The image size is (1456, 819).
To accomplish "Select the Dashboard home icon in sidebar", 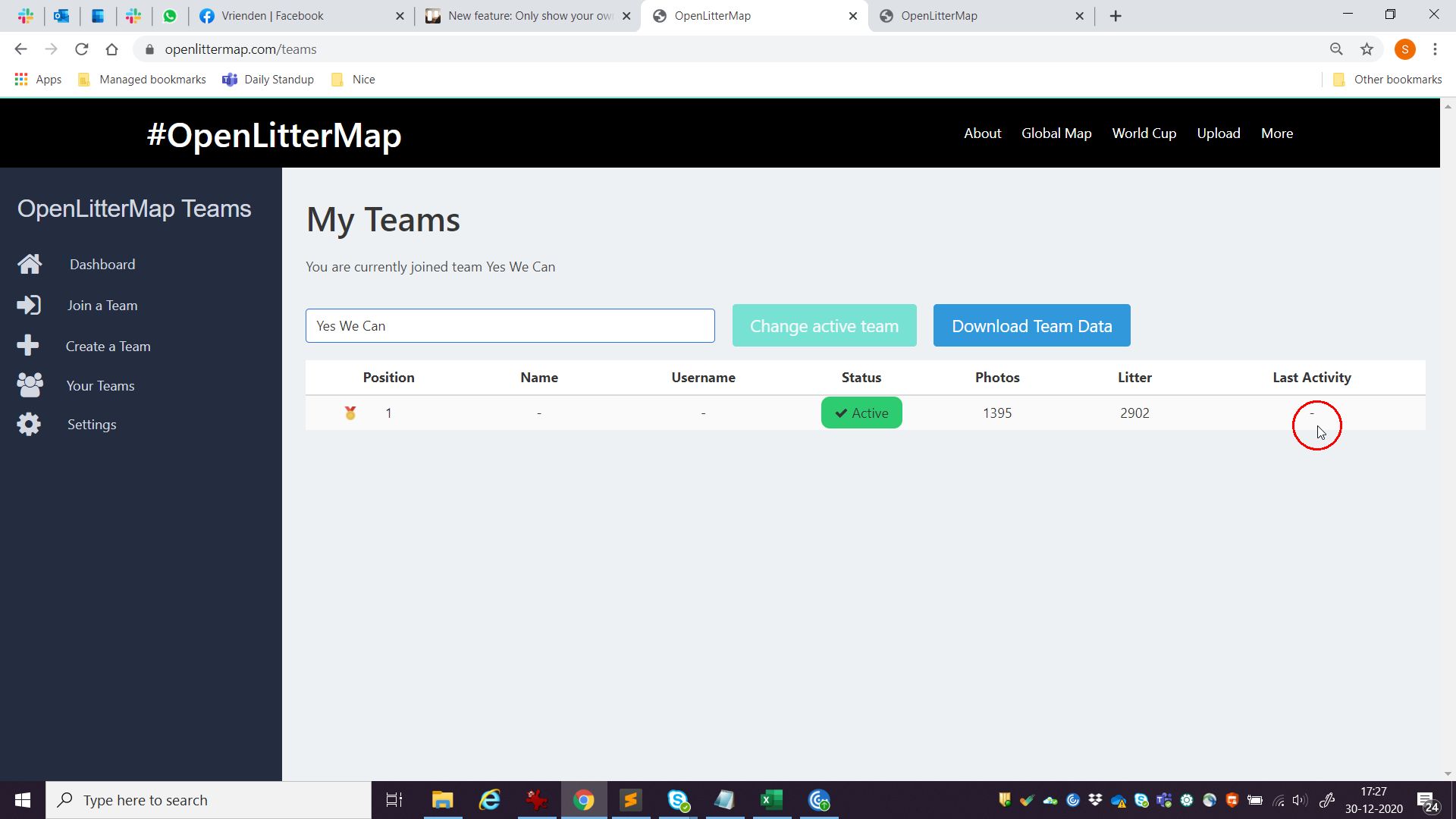I will (29, 264).
